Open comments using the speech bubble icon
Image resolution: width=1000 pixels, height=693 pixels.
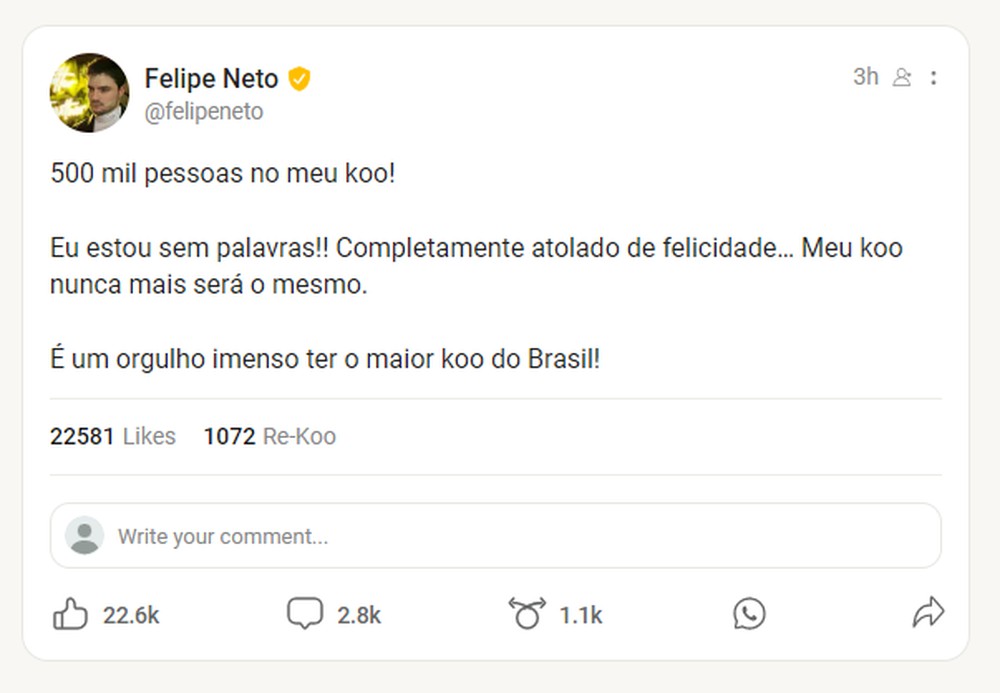(307, 612)
